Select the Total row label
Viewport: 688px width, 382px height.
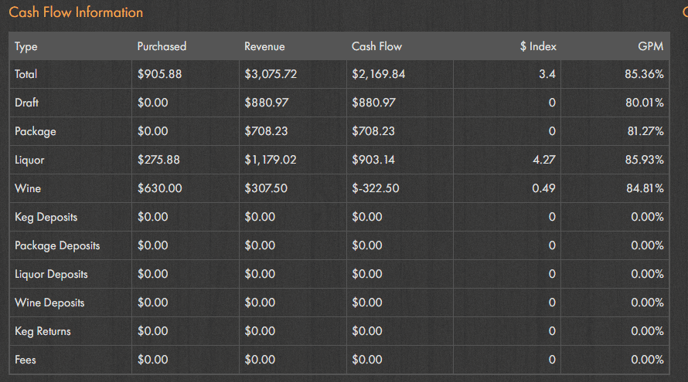click(26, 74)
